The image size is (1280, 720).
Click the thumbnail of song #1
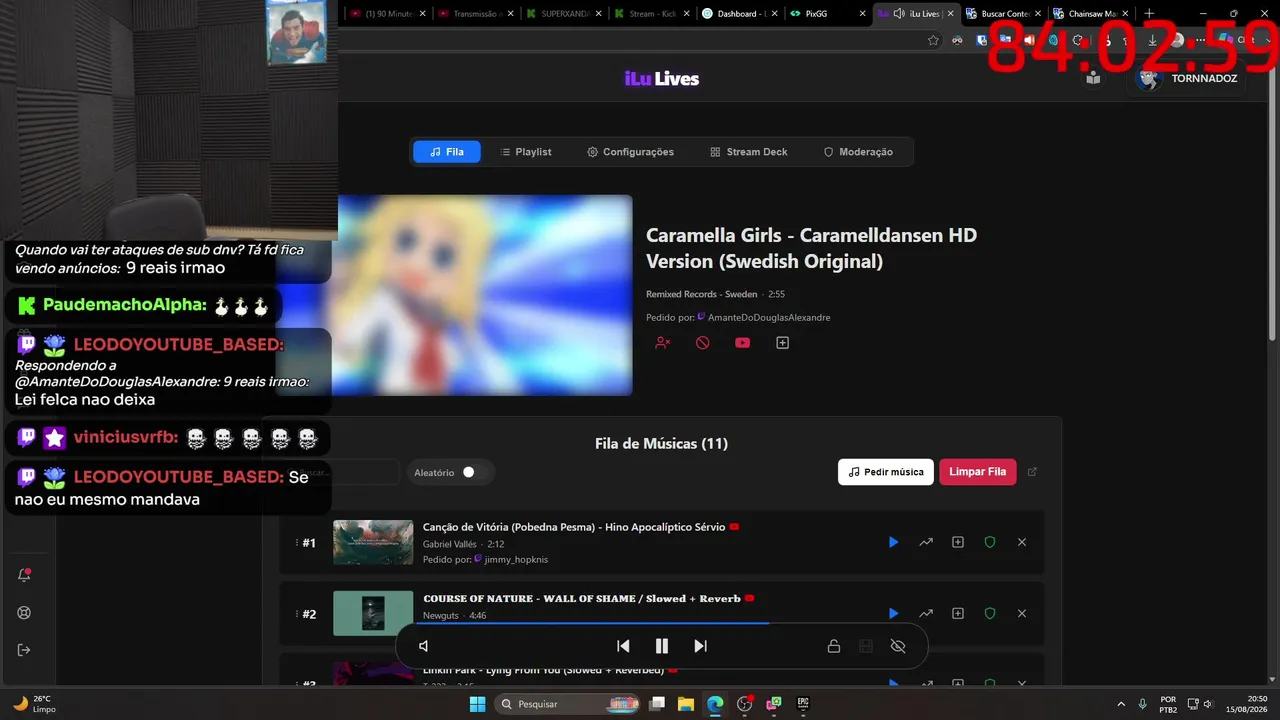[x=373, y=542]
